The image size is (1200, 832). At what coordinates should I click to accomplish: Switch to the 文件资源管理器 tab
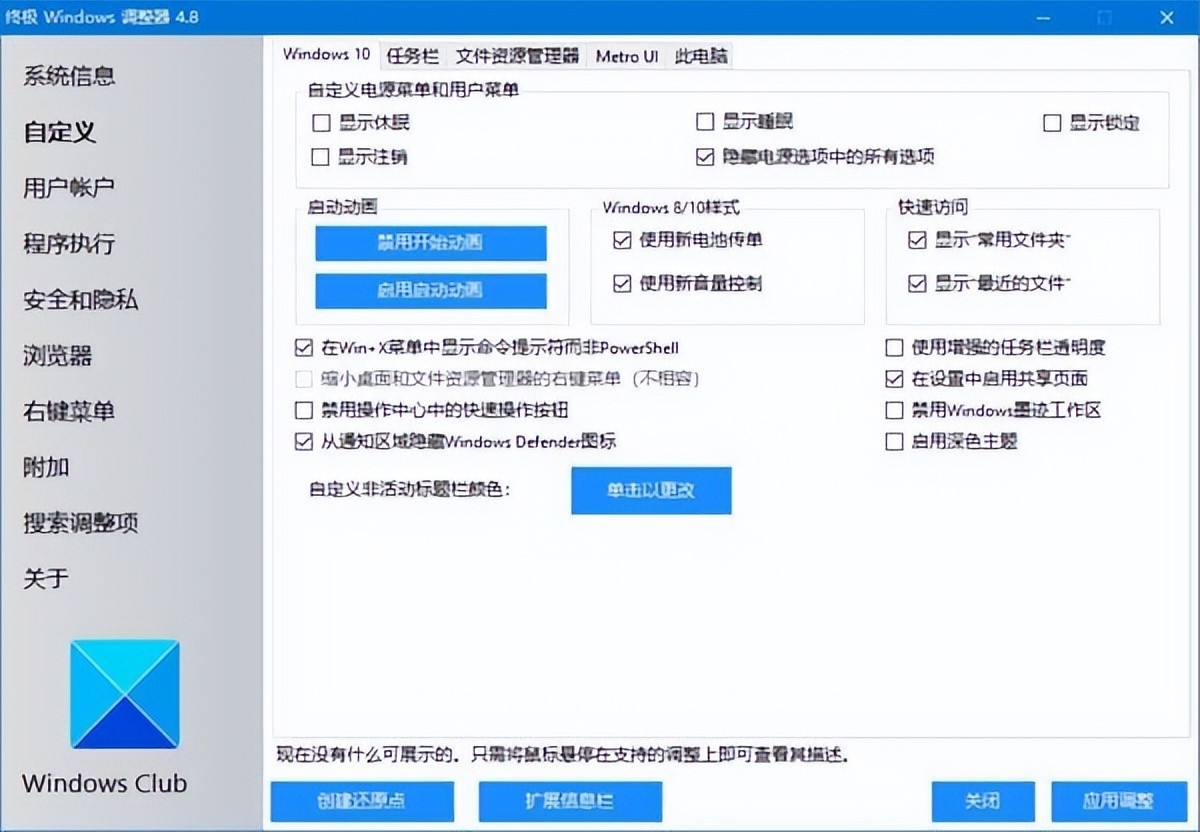517,56
